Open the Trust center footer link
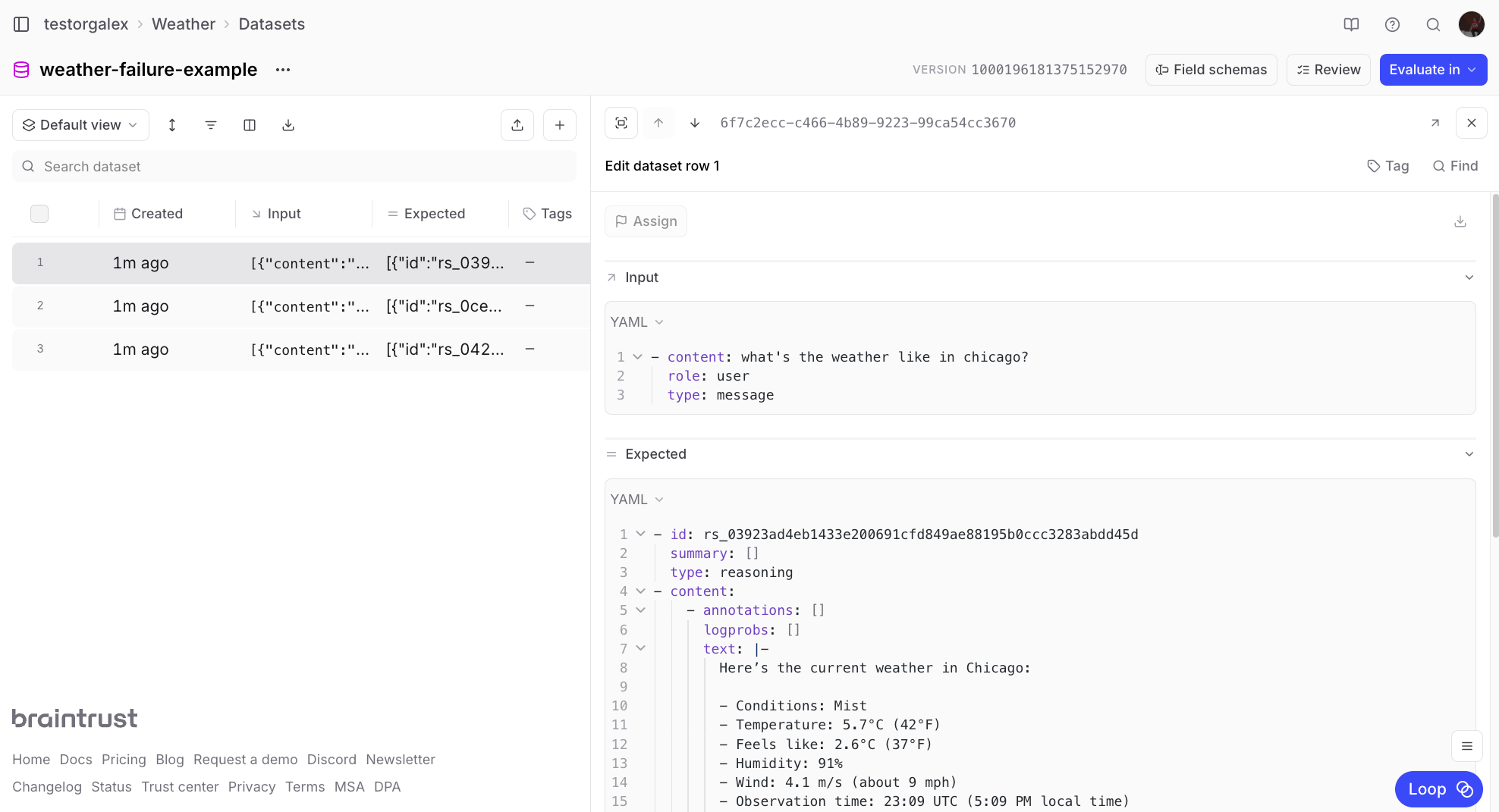The image size is (1499, 812). (180, 787)
